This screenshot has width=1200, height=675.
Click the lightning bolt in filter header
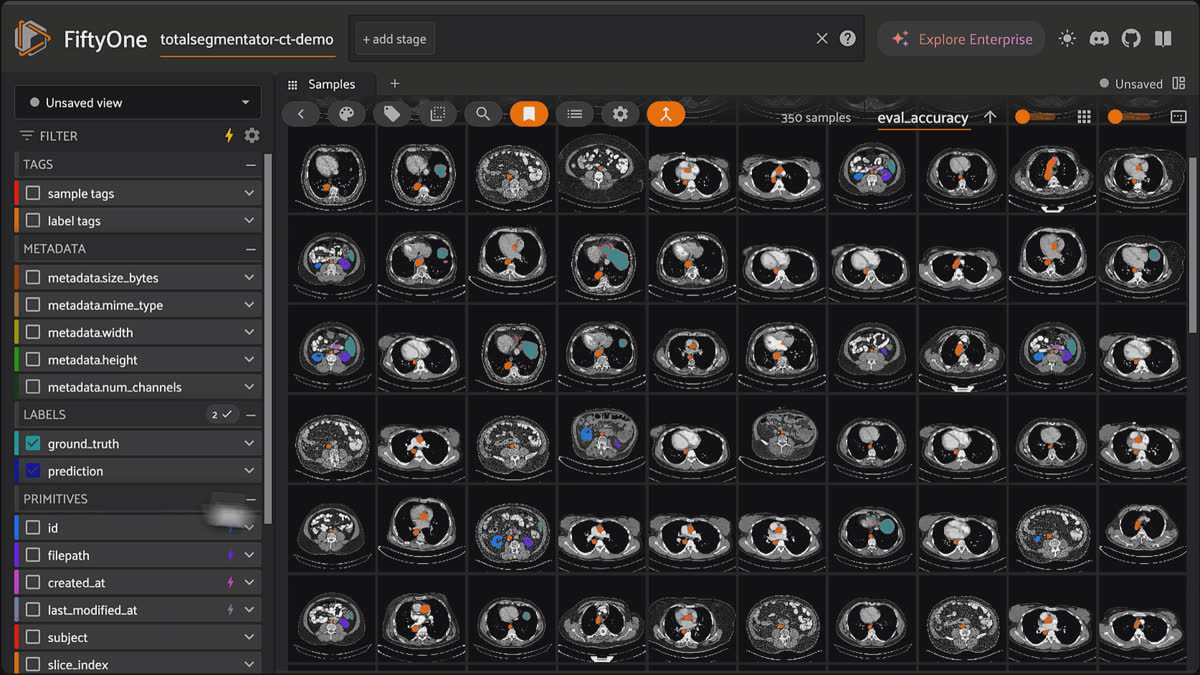pos(229,136)
